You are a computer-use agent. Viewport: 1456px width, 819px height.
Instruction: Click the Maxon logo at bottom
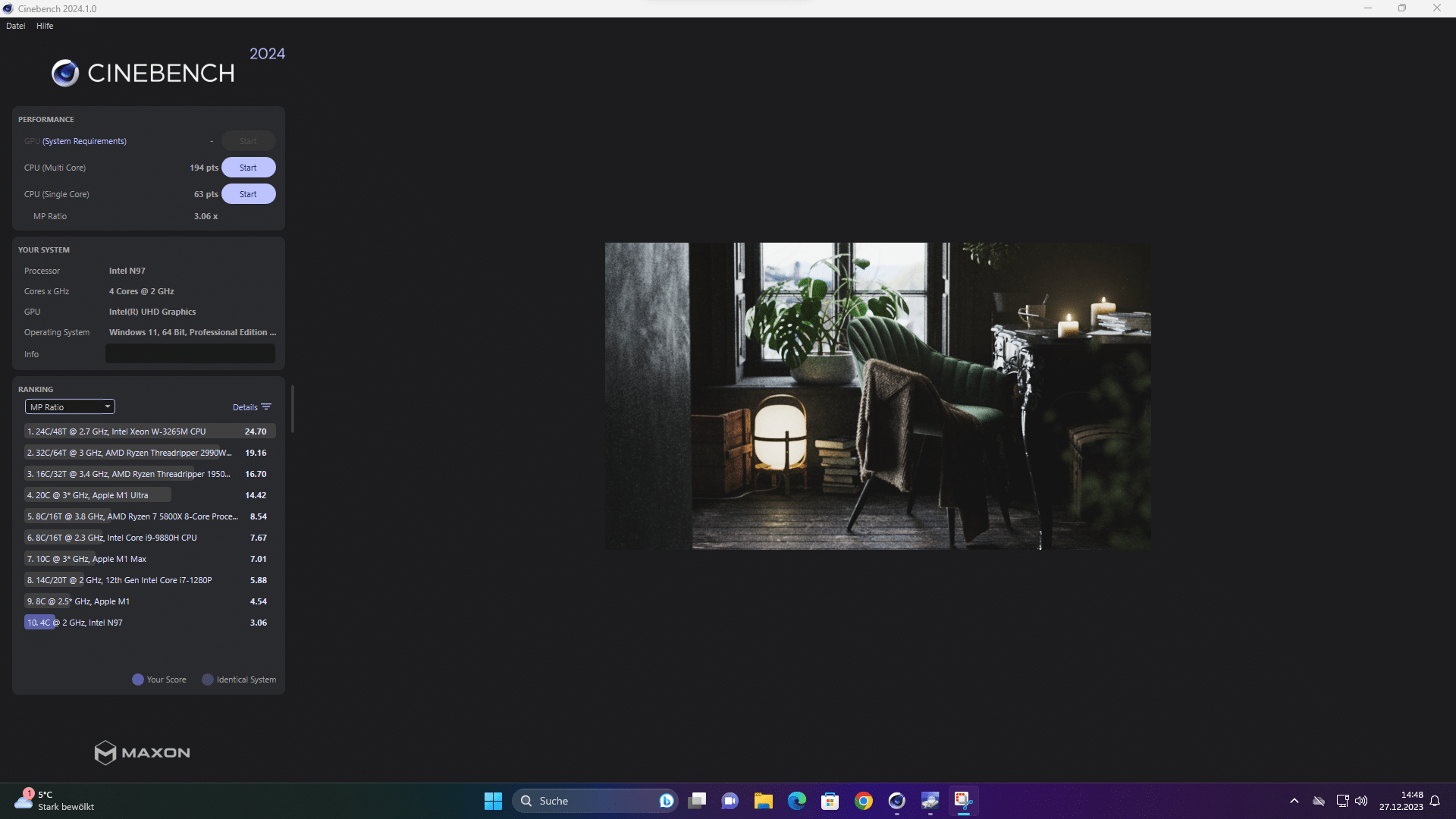pyautogui.click(x=142, y=752)
